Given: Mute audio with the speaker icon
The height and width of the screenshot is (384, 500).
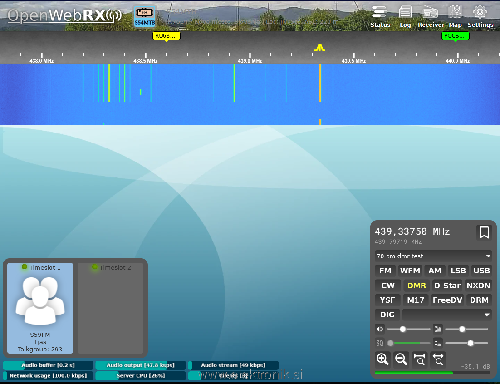Looking at the screenshot, I should (x=380, y=329).
